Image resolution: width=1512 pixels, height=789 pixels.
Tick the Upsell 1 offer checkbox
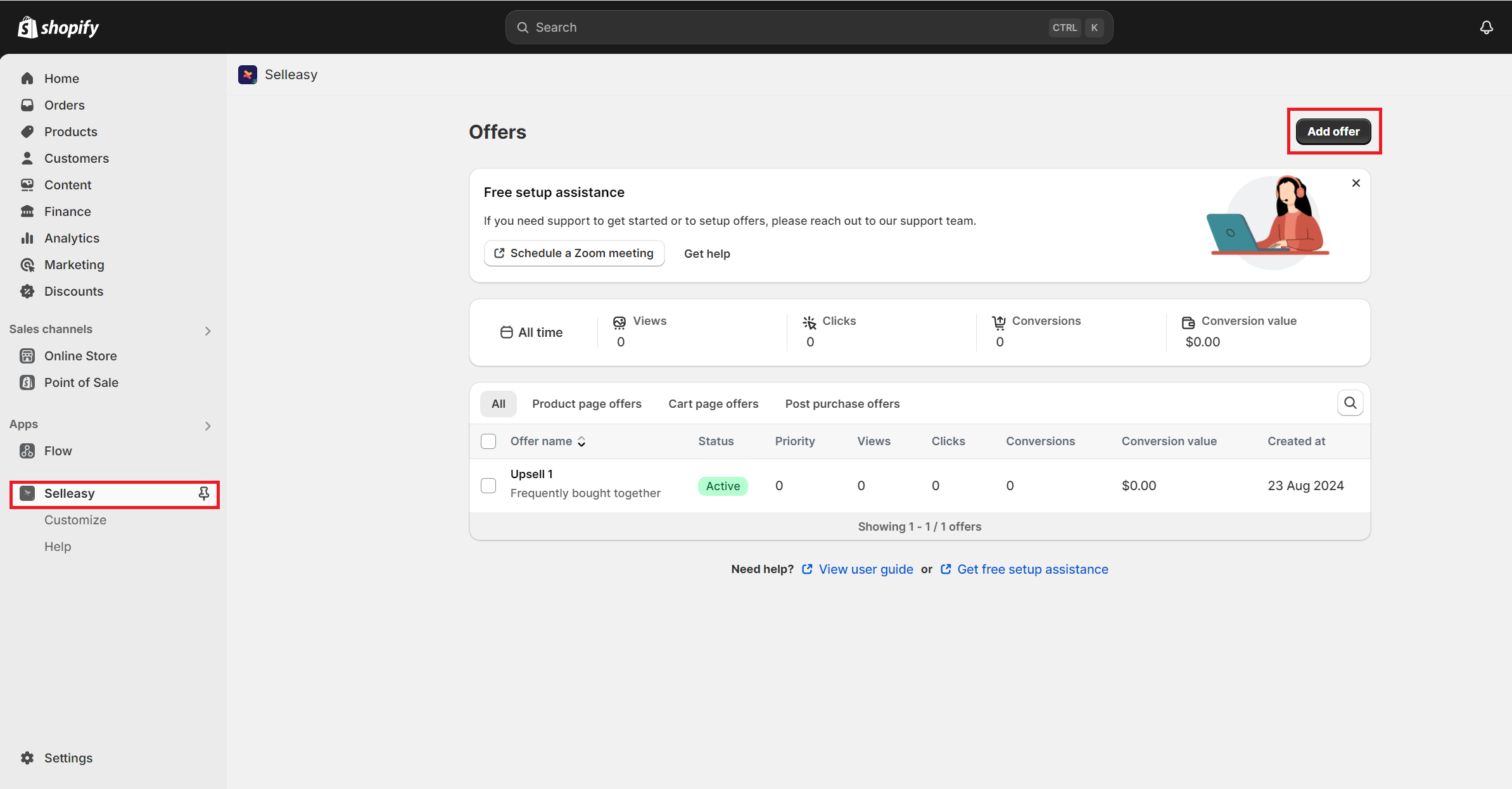pyautogui.click(x=488, y=486)
